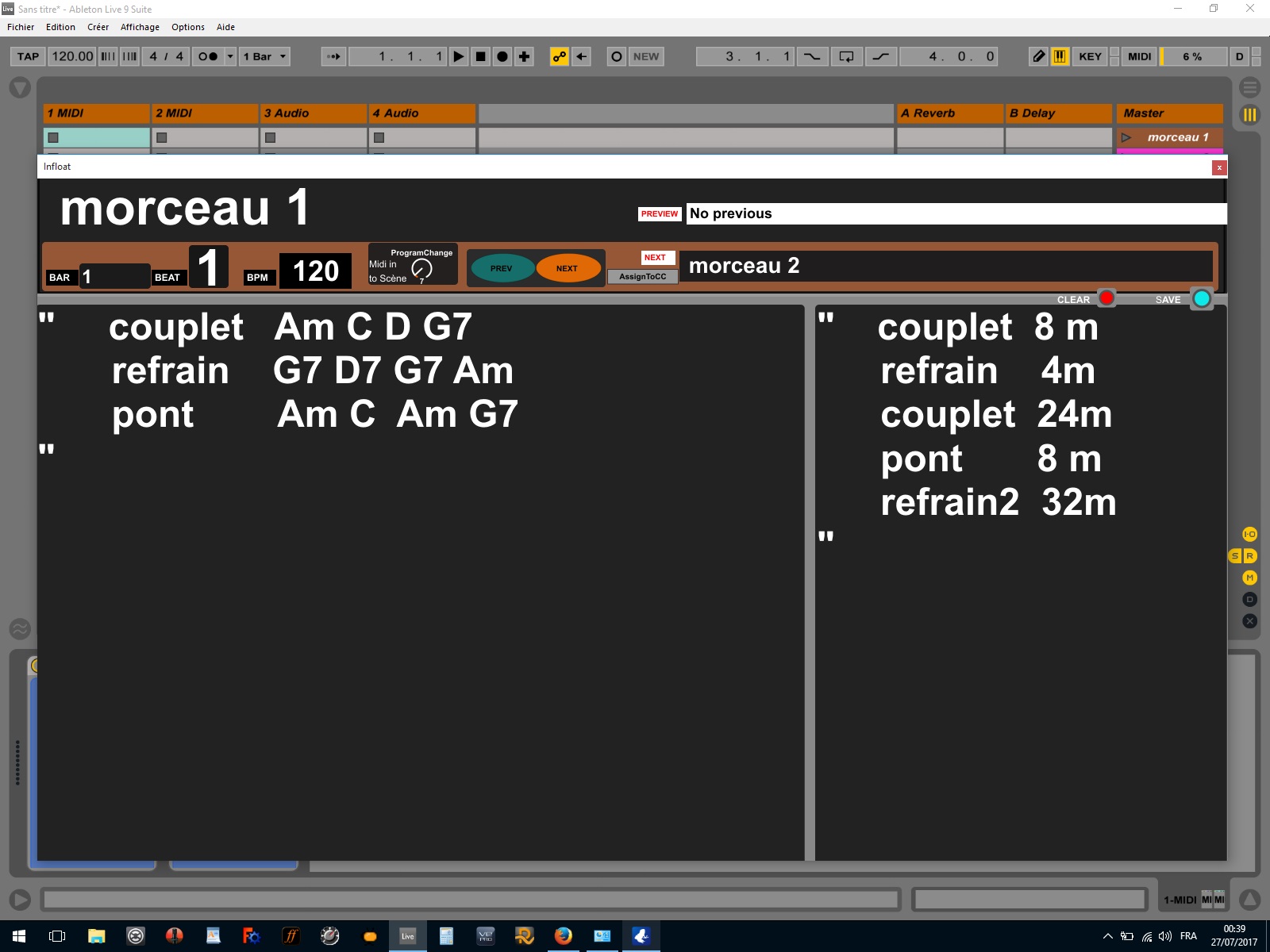The image size is (1270, 952).
Task: Open the Fichier menu
Action: (21, 27)
